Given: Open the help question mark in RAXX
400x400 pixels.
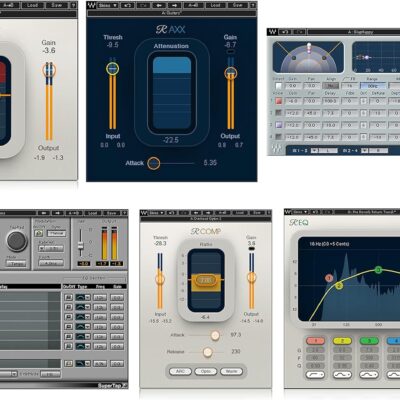Looking at the screenshot, I should pos(252,5).
